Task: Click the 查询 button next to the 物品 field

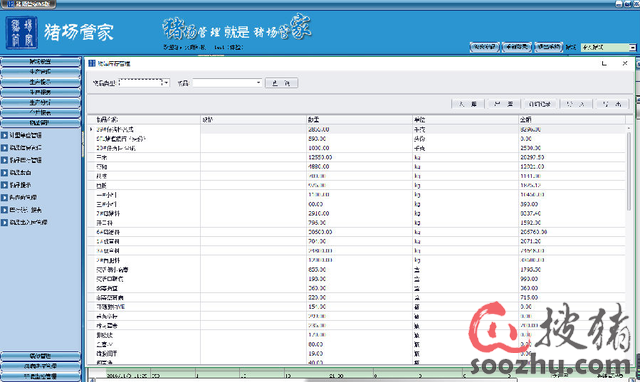Action: coord(281,83)
